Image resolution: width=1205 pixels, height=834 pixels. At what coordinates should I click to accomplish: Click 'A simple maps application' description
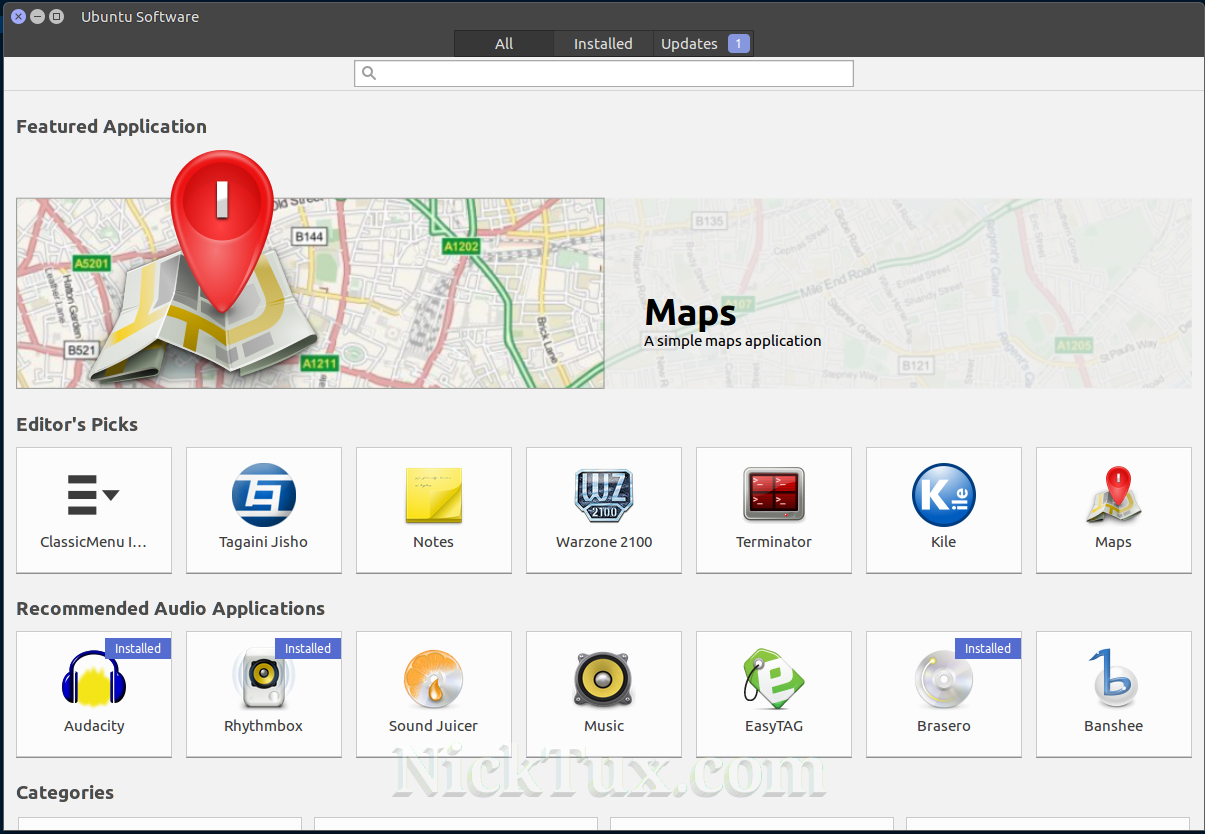click(x=733, y=341)
